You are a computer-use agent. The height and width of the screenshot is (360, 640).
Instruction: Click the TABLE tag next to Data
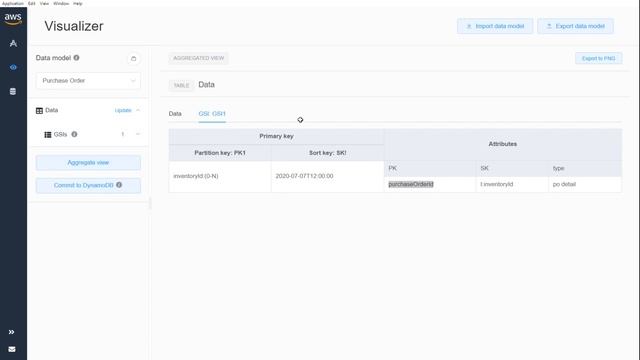pyautogui.click(x=181, y=85)
